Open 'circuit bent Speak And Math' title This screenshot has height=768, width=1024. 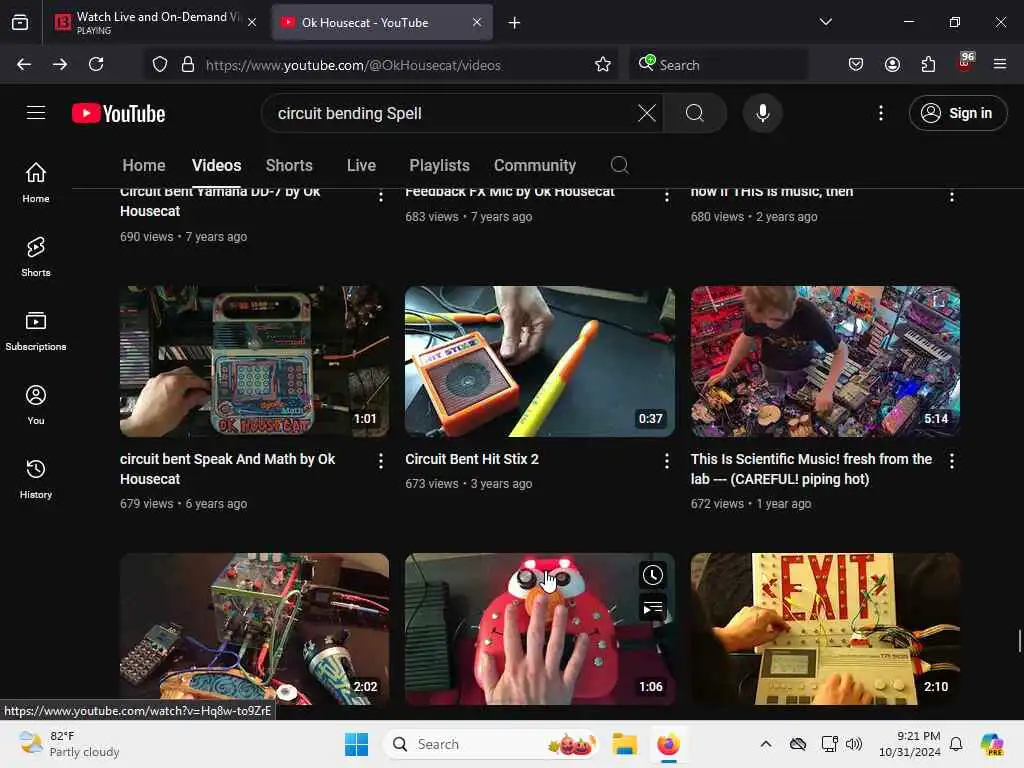[227, 469]
